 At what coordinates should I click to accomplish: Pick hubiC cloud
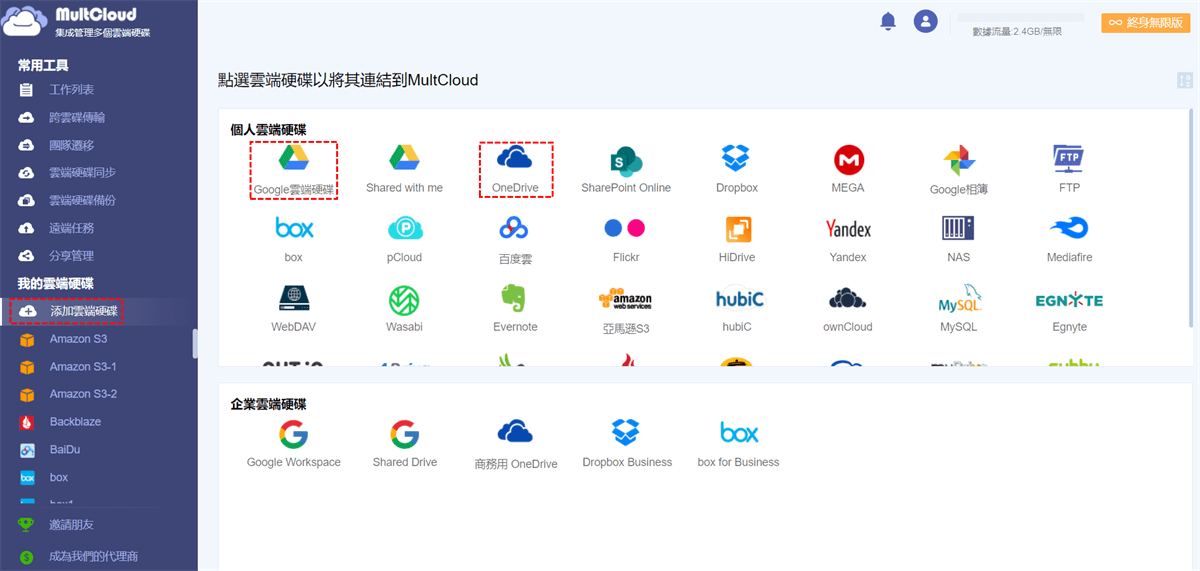tap(740, 309)
